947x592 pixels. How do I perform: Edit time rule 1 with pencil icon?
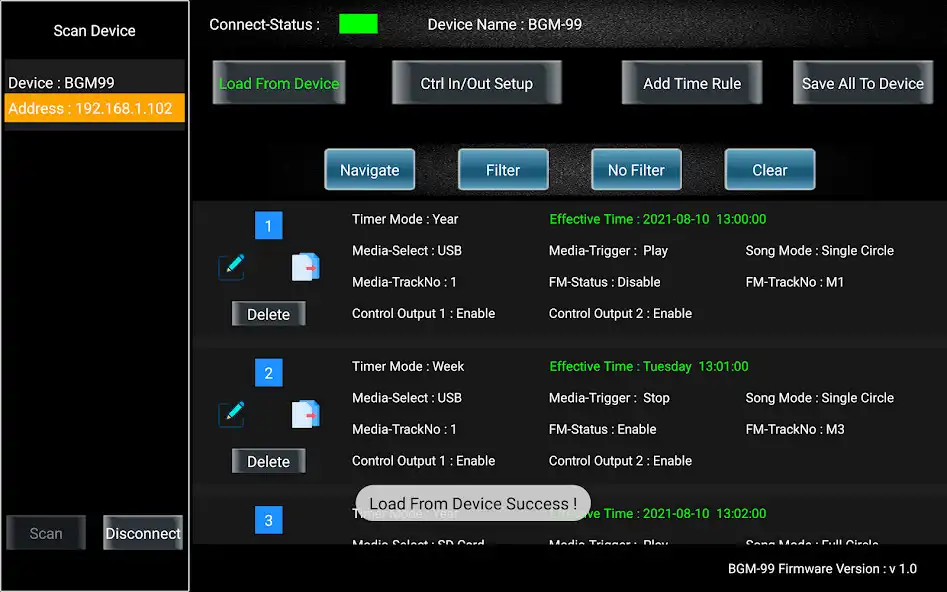coord(231,266)
